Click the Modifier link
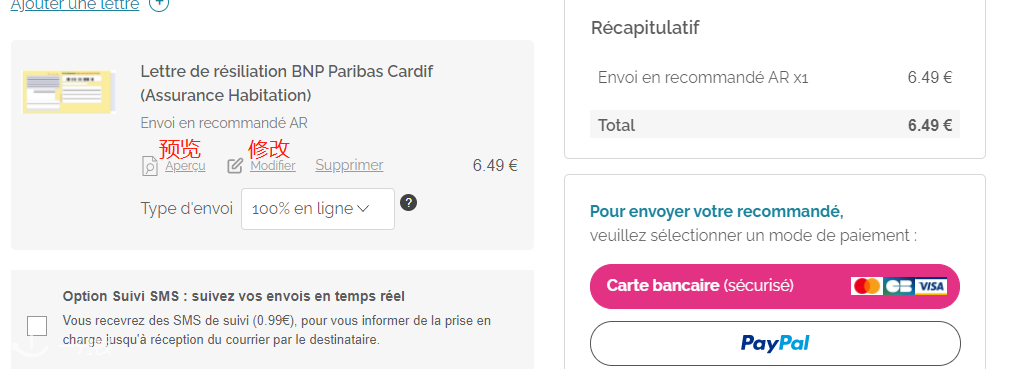The height and width of the screenshot is (369, 1026). [273, 166]
